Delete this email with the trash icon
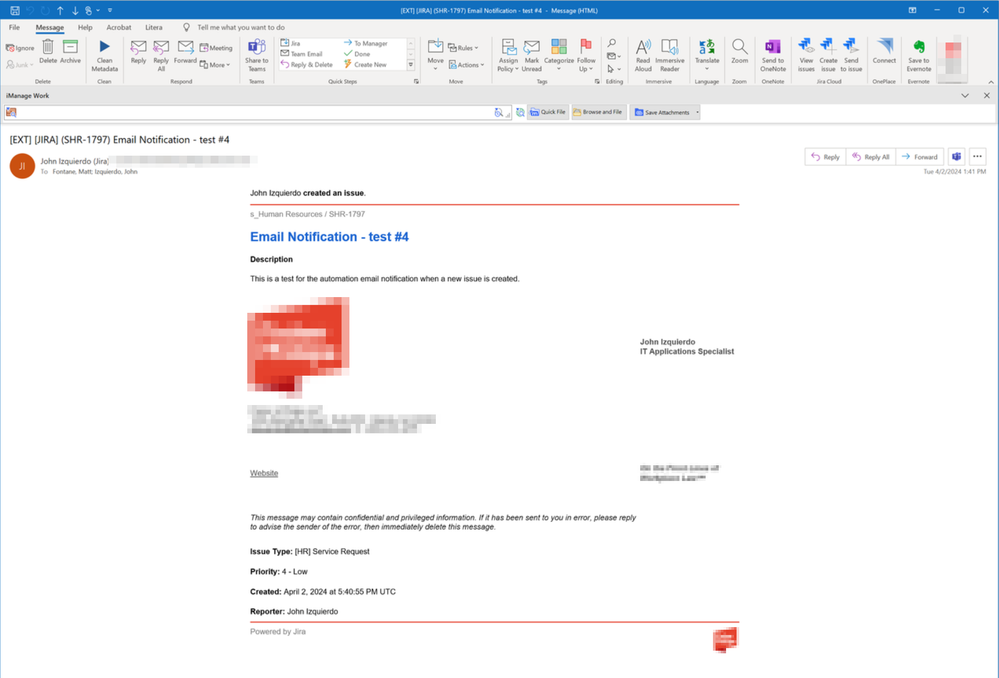Viewport: 999px width, 678px height. 48,52
